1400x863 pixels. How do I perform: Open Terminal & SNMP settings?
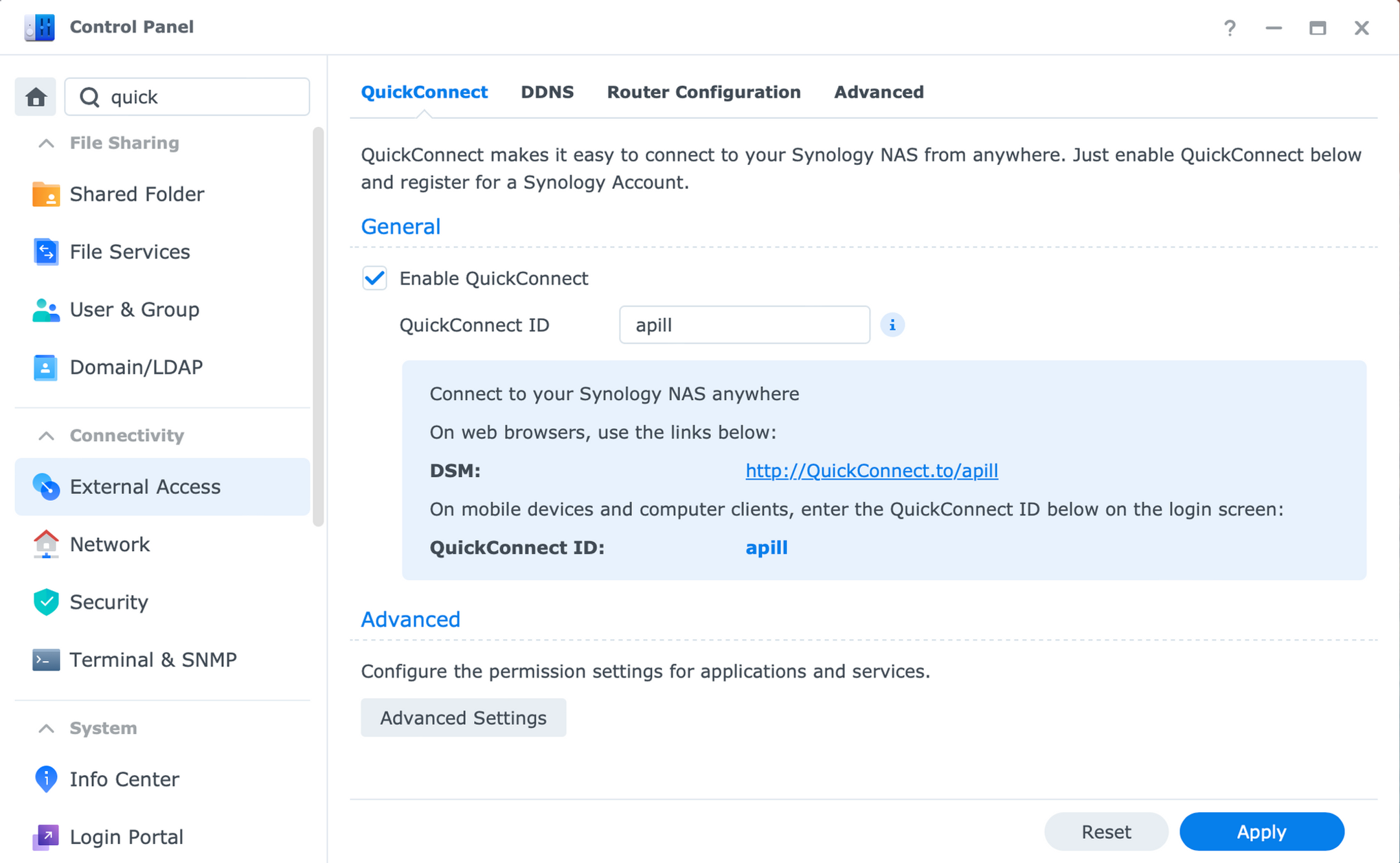[45, 660]
